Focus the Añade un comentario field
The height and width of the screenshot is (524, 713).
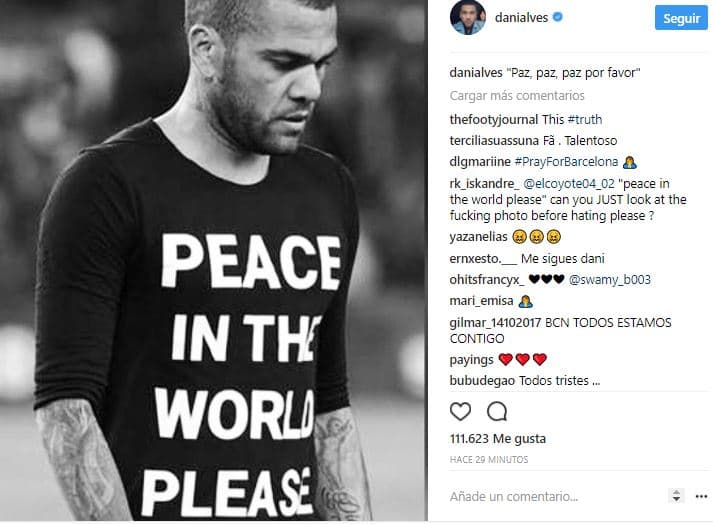[555, 496]
